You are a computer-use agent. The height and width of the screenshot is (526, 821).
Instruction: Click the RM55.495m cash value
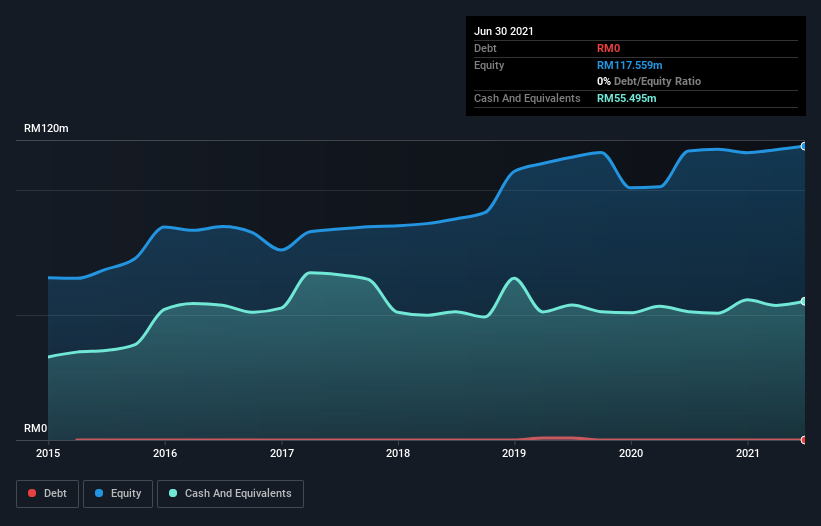pos(626,98)
